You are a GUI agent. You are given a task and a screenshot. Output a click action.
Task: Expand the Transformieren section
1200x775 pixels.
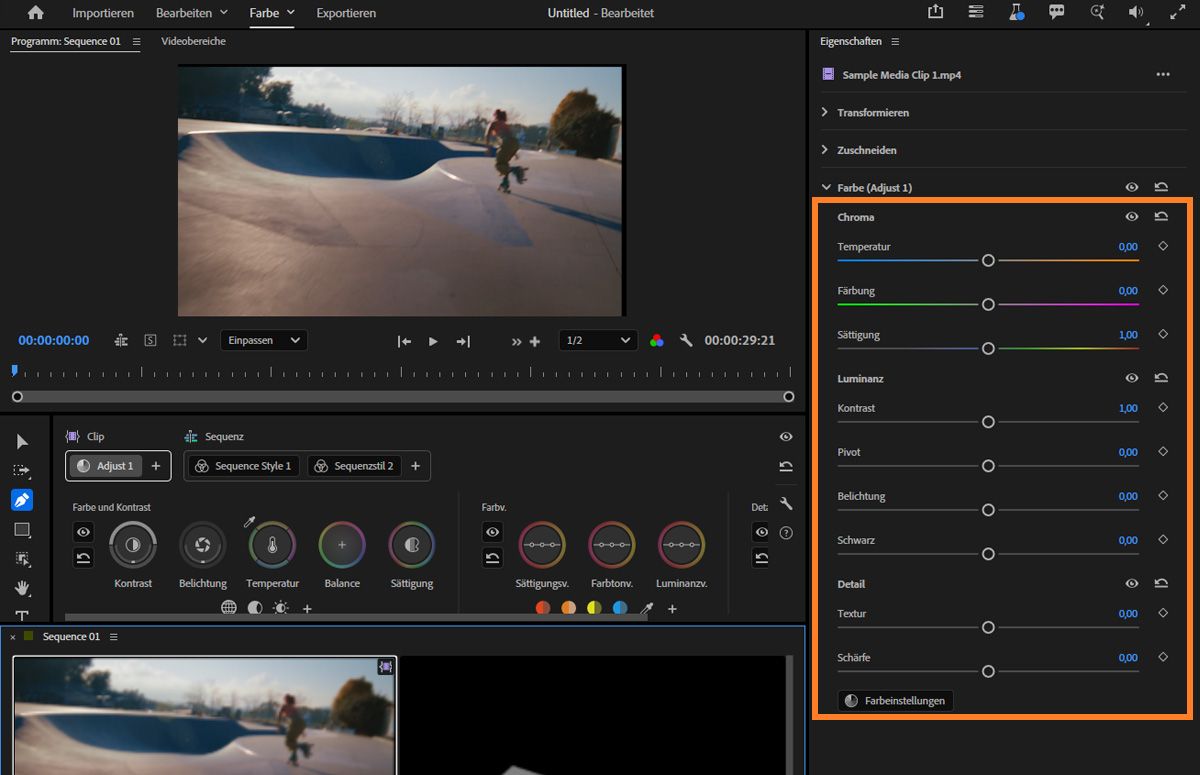coord(825,113)
